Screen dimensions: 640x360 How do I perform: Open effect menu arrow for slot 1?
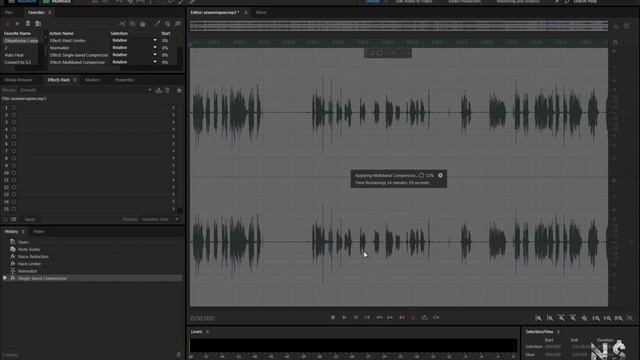173,108
